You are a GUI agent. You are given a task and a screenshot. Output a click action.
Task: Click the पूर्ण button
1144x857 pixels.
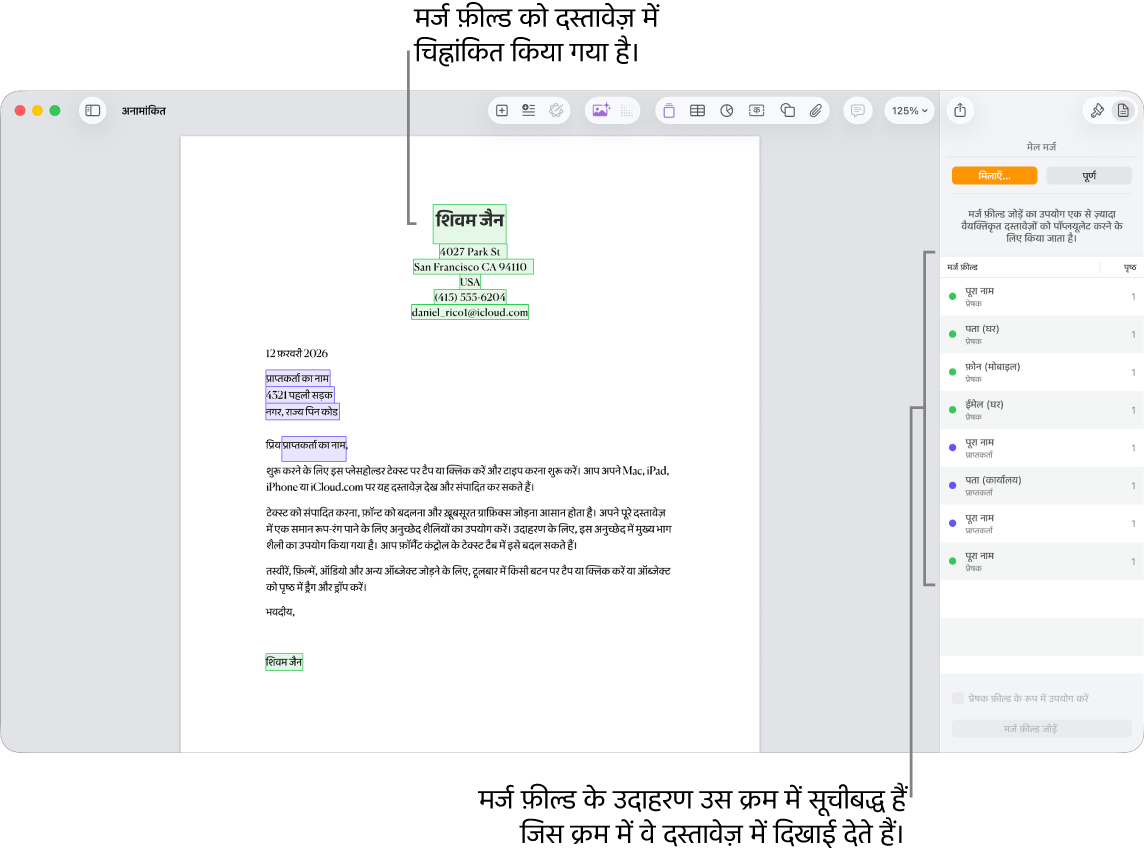click(1089, 176)
